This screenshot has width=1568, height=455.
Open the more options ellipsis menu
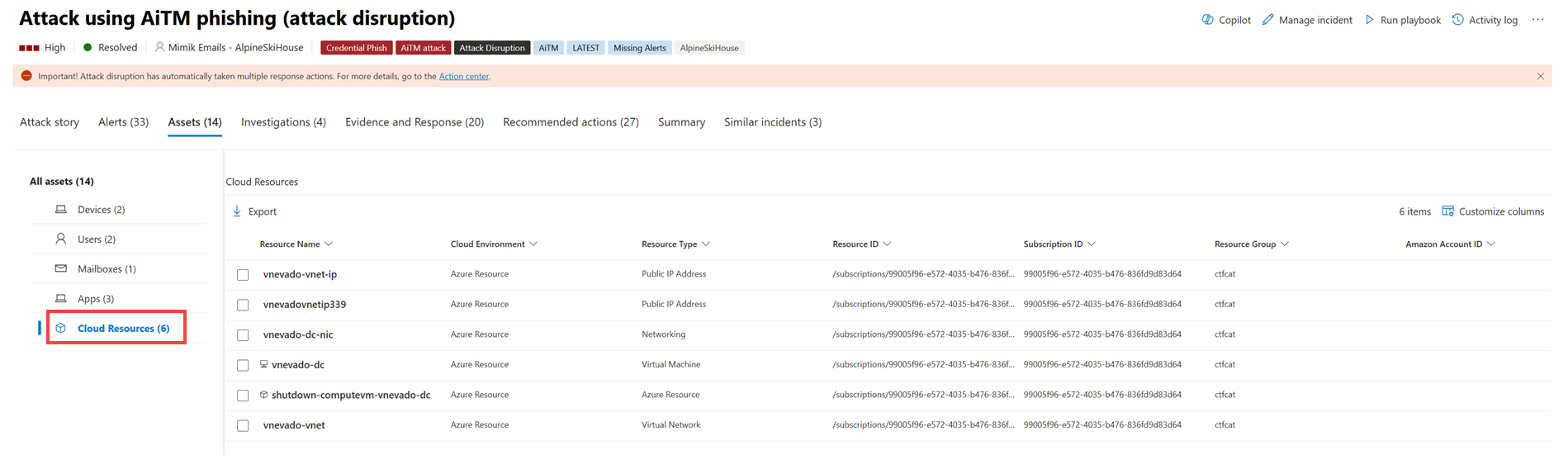(1537, 20)
